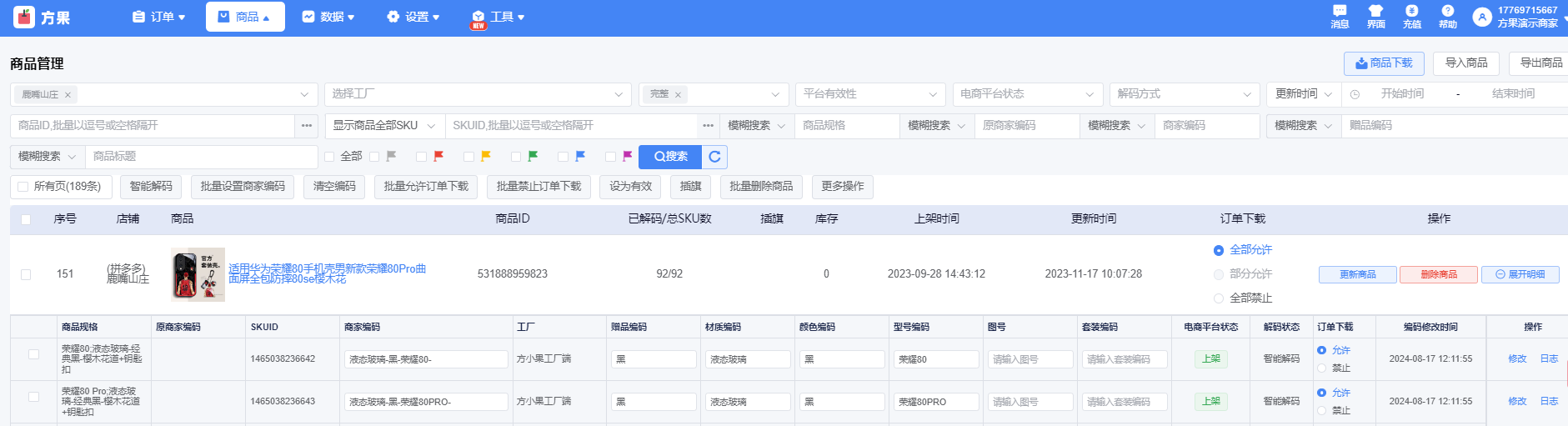Click the ellipsis icon after 商品ID field
This screenshot has height=426, width=1568.
click(x=307, y=126)
